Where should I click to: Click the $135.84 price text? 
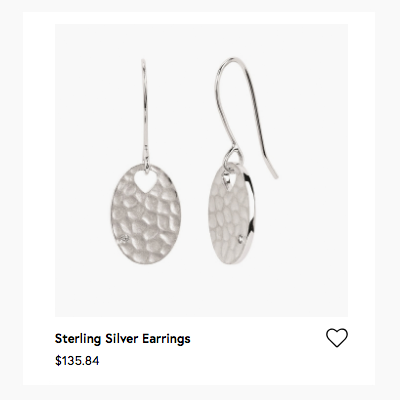coord(77,361)
